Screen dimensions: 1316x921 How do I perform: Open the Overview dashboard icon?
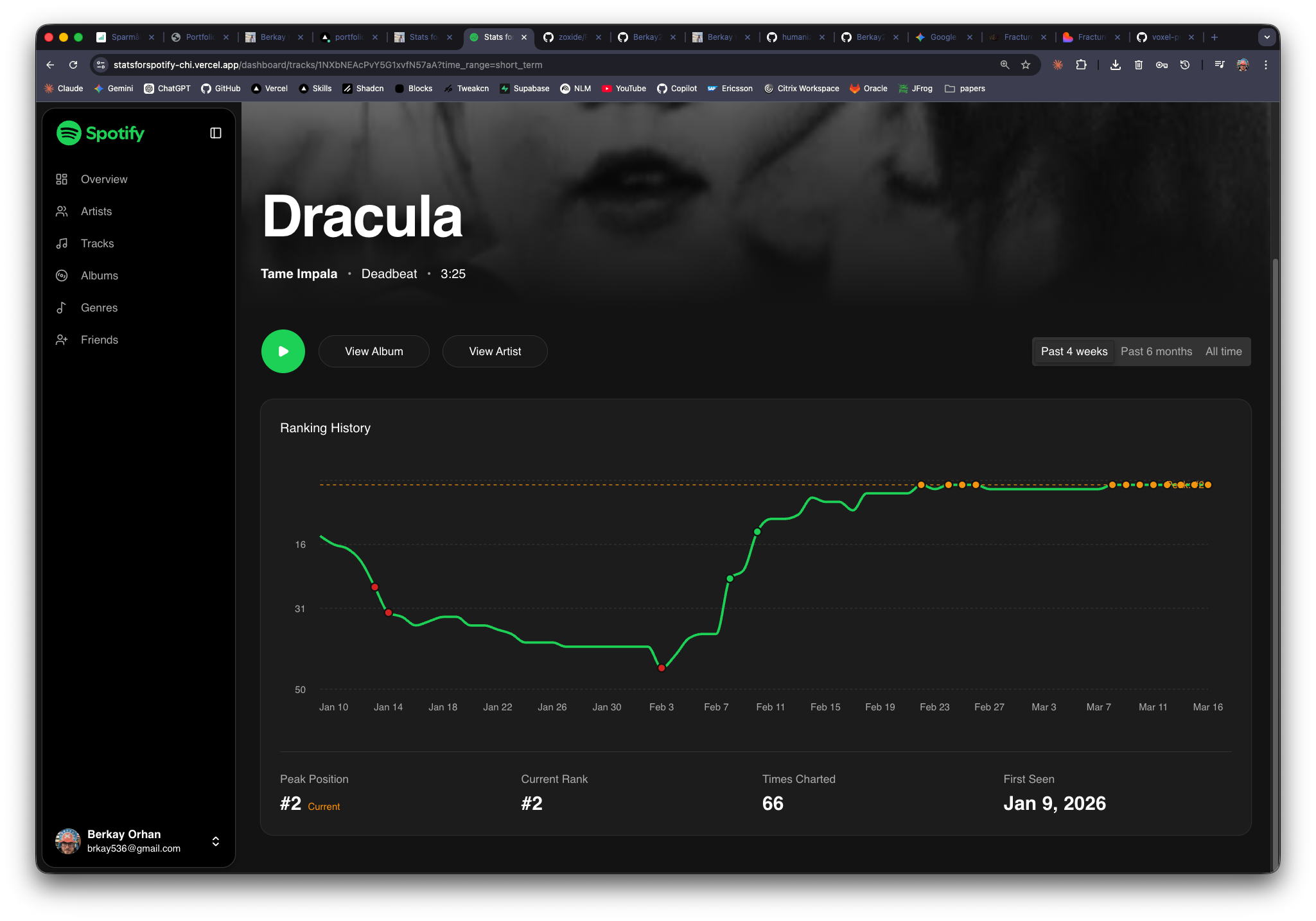[x=62, y=179]
